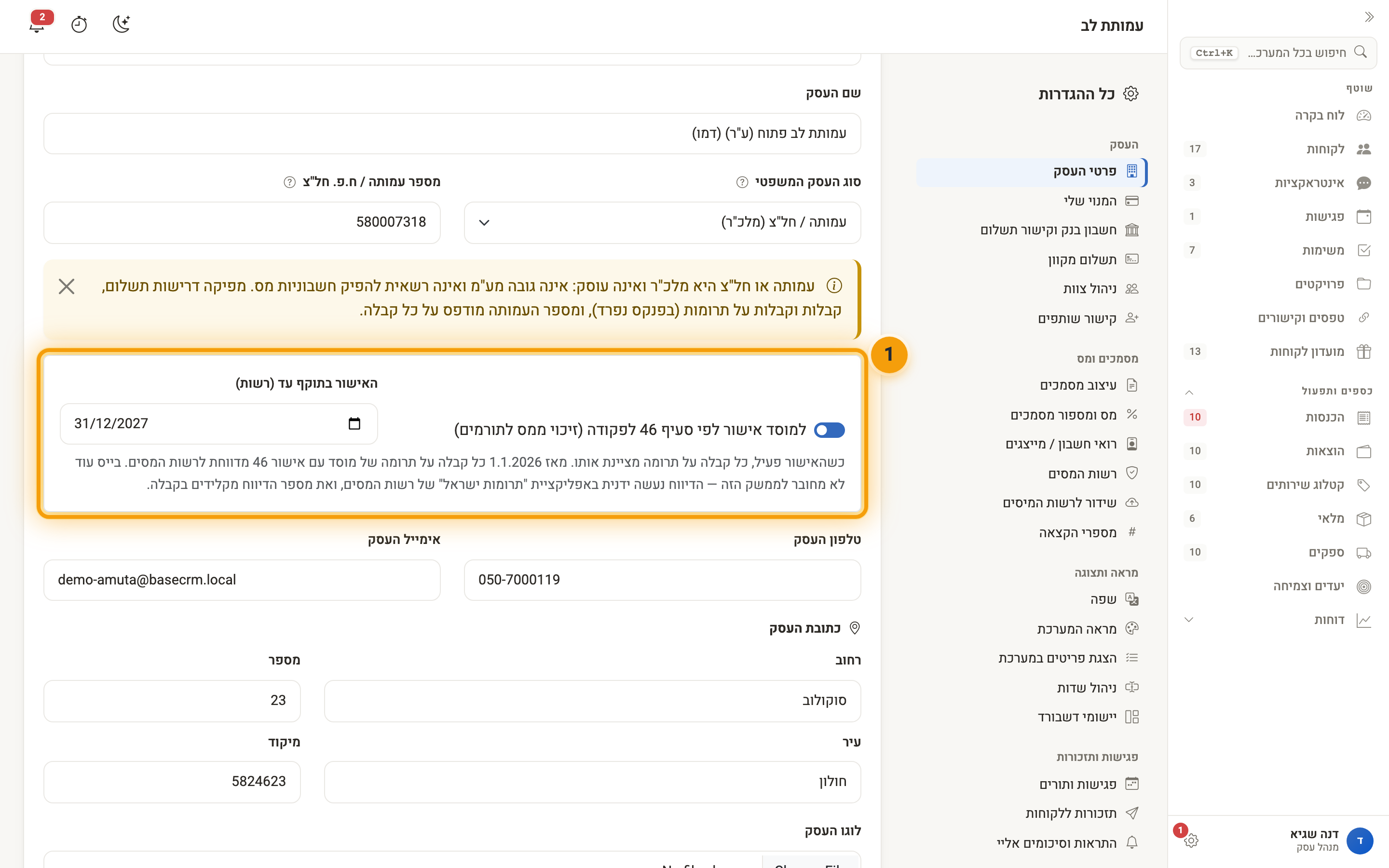The image size is (1389, 868).
Task: Click the אימייל העסק input field
Action: tap(242, 580)
